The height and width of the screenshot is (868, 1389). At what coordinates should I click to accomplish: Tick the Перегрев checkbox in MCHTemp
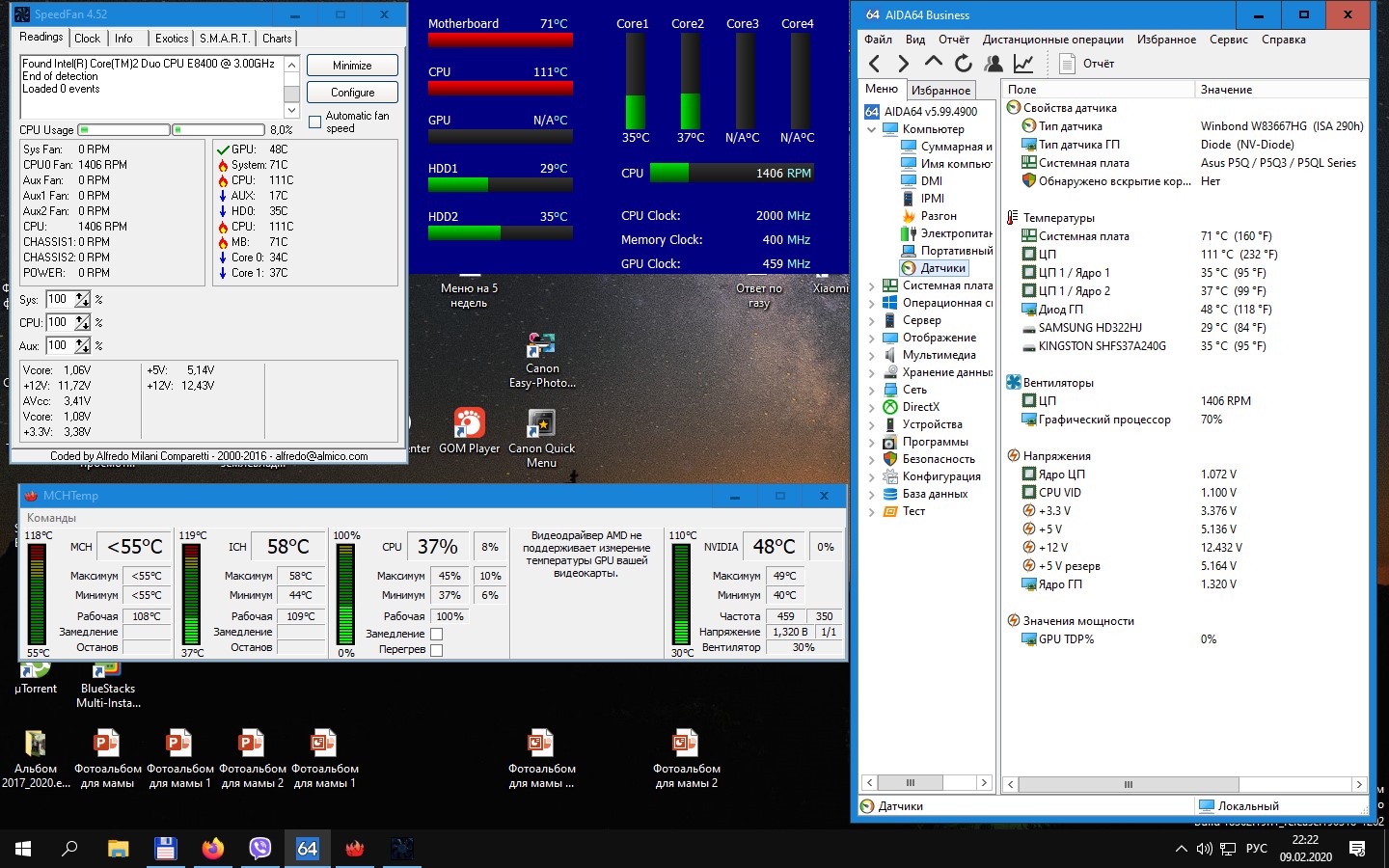(436, 650)
